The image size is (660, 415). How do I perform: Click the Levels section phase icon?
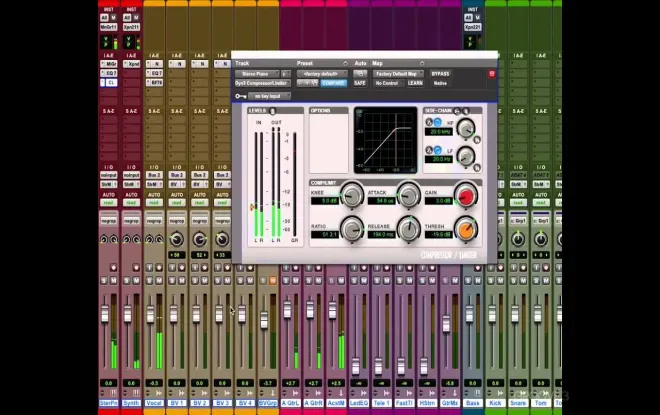click(x=272, y=111)
